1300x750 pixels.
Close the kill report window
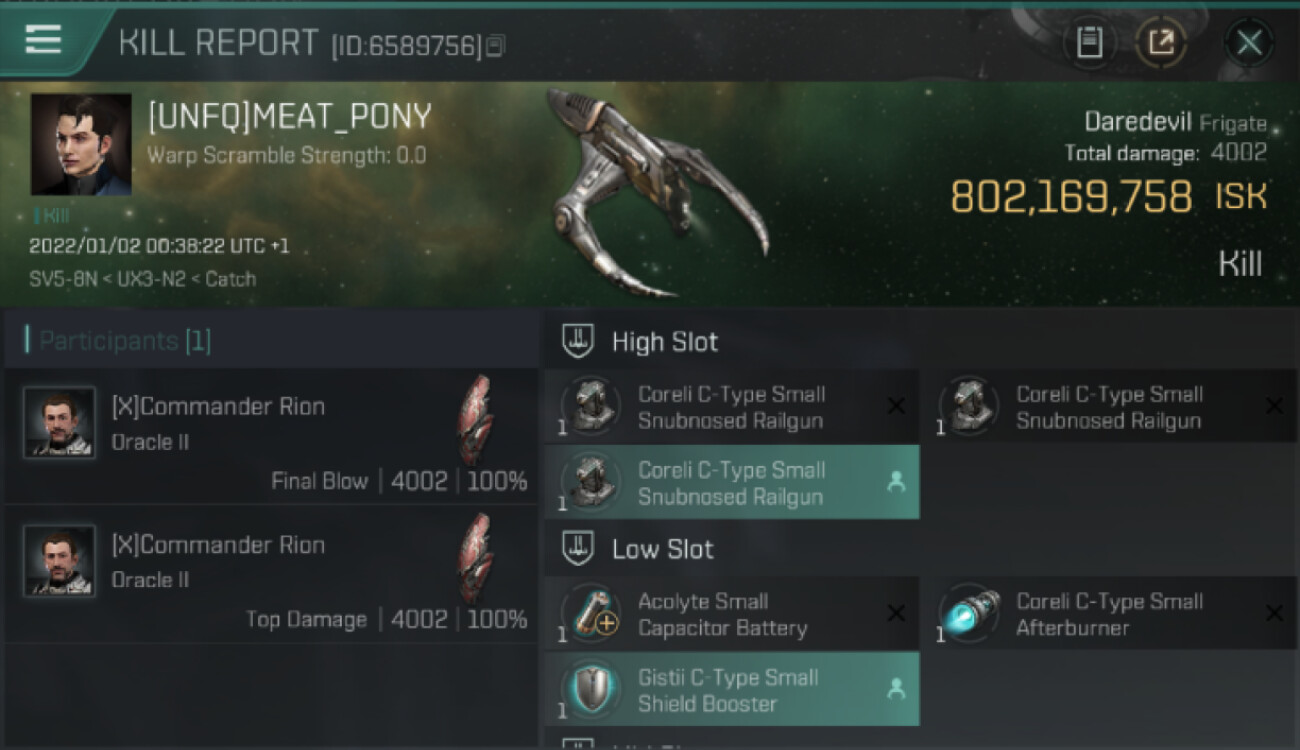pyautogui.click(x=1249, y=42)
